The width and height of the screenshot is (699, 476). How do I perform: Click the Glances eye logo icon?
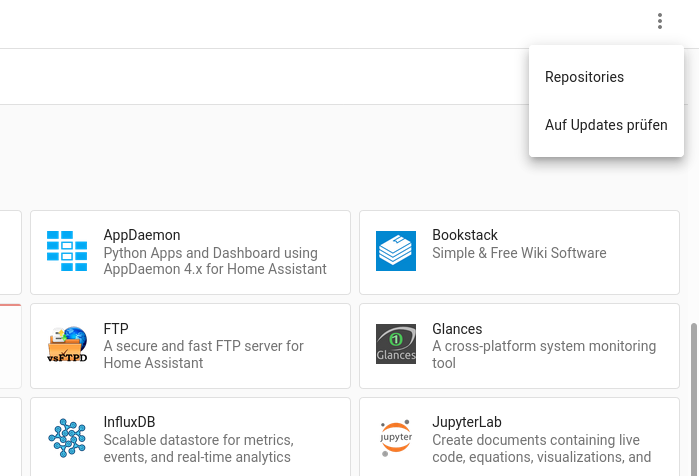396,344
